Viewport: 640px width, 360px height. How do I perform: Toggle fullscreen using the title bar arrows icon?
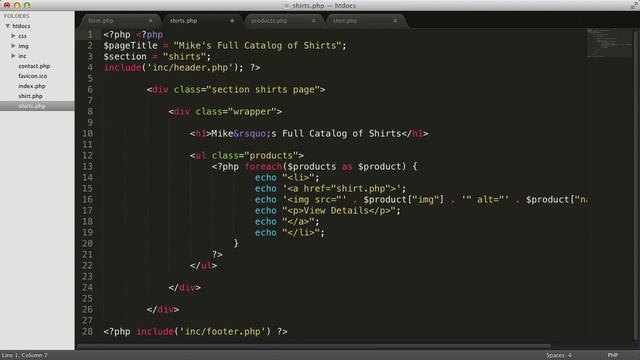634,5
